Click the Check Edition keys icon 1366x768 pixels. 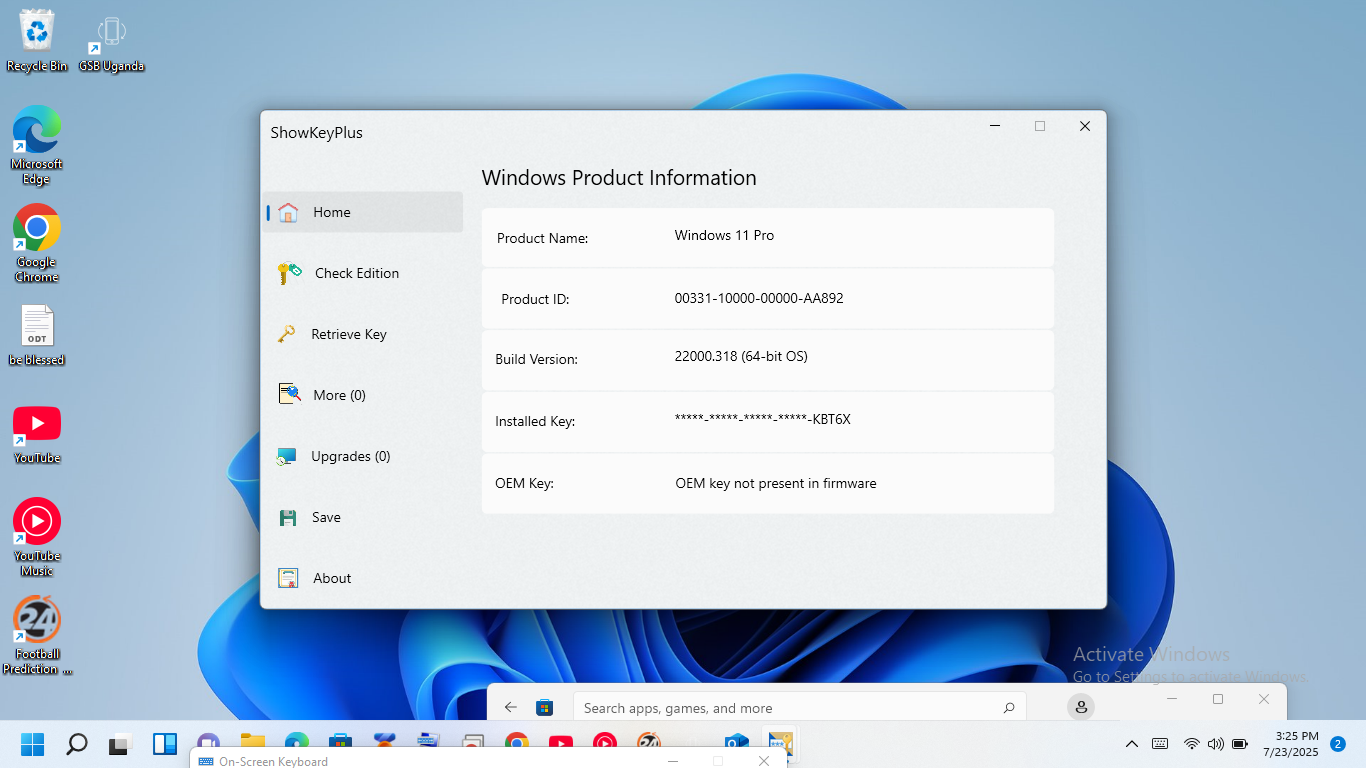pyautogui.click(x=289, y=273)
